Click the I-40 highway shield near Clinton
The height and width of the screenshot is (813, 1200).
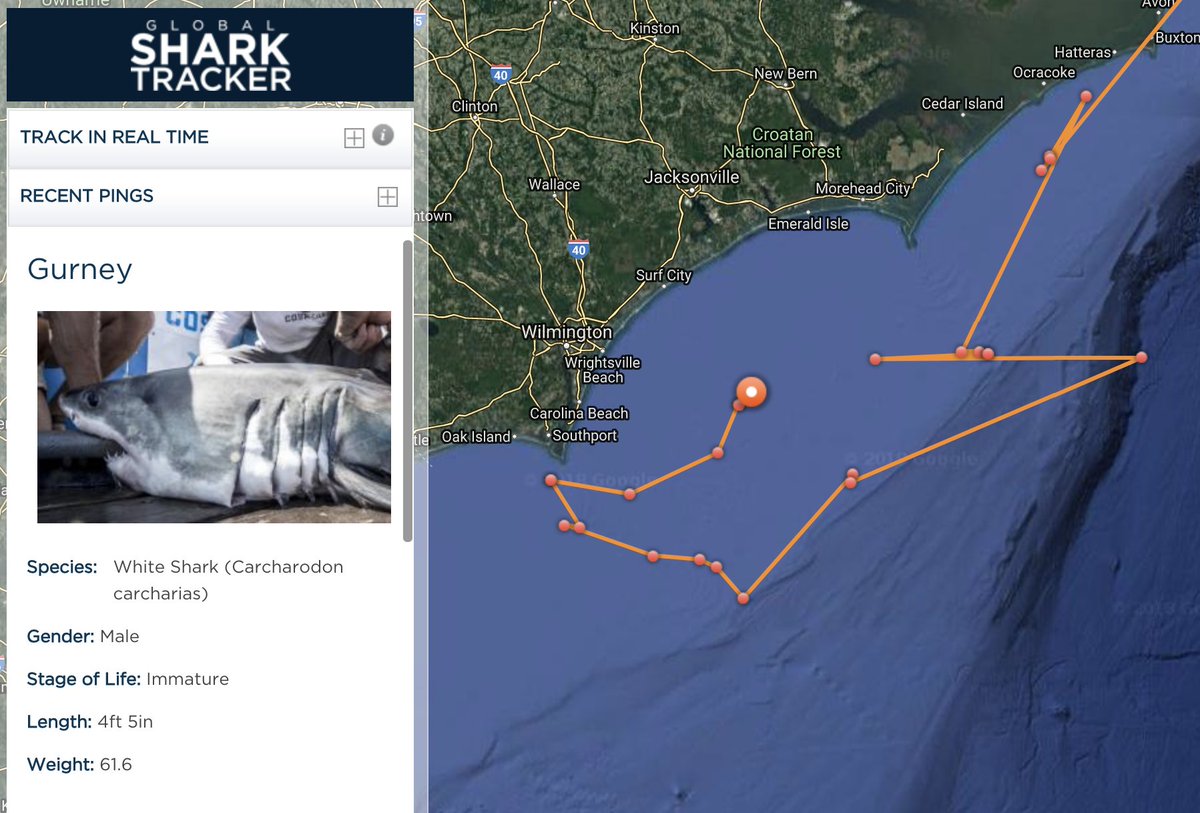click(x=500, y=74)
